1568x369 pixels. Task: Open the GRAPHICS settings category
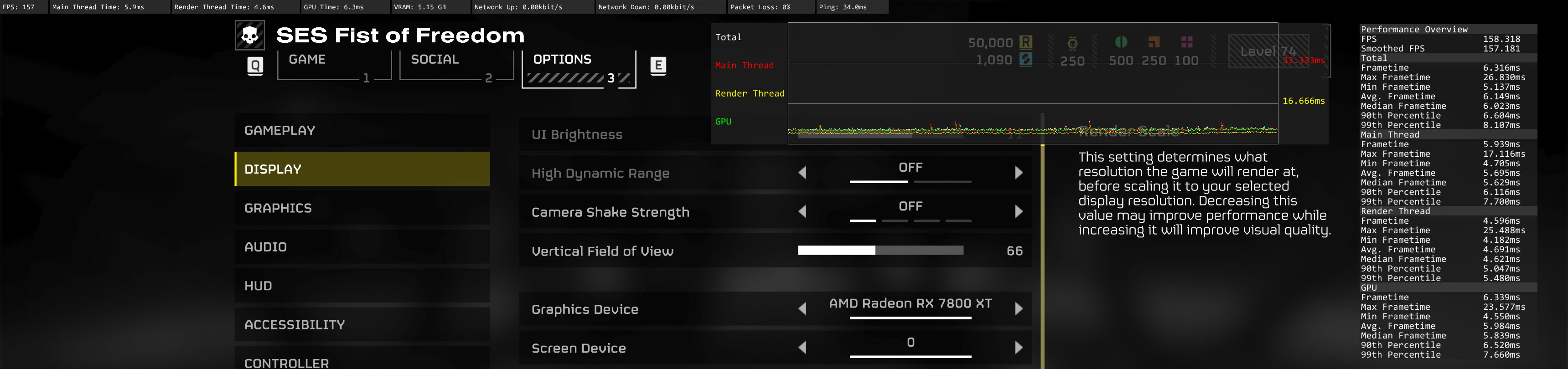362,208
